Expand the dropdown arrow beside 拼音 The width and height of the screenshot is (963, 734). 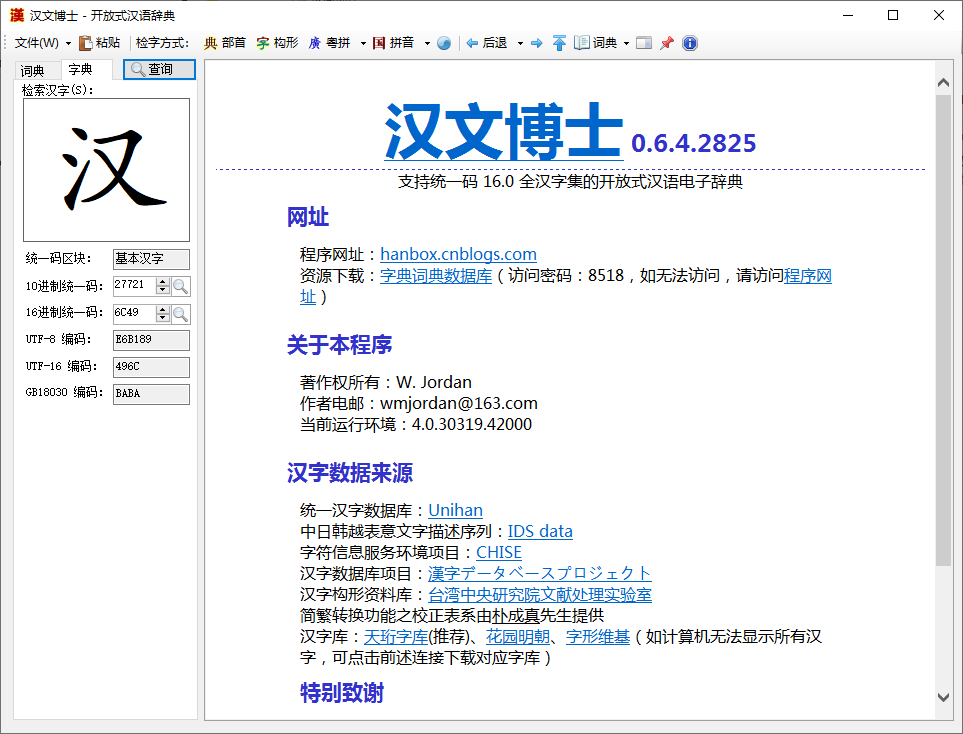point(427,43)
